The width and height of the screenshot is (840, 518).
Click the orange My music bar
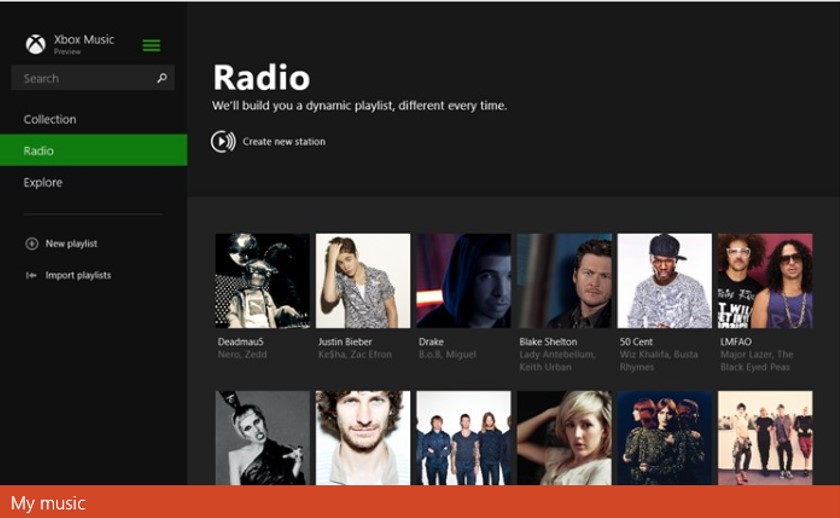tap(420, 502)
